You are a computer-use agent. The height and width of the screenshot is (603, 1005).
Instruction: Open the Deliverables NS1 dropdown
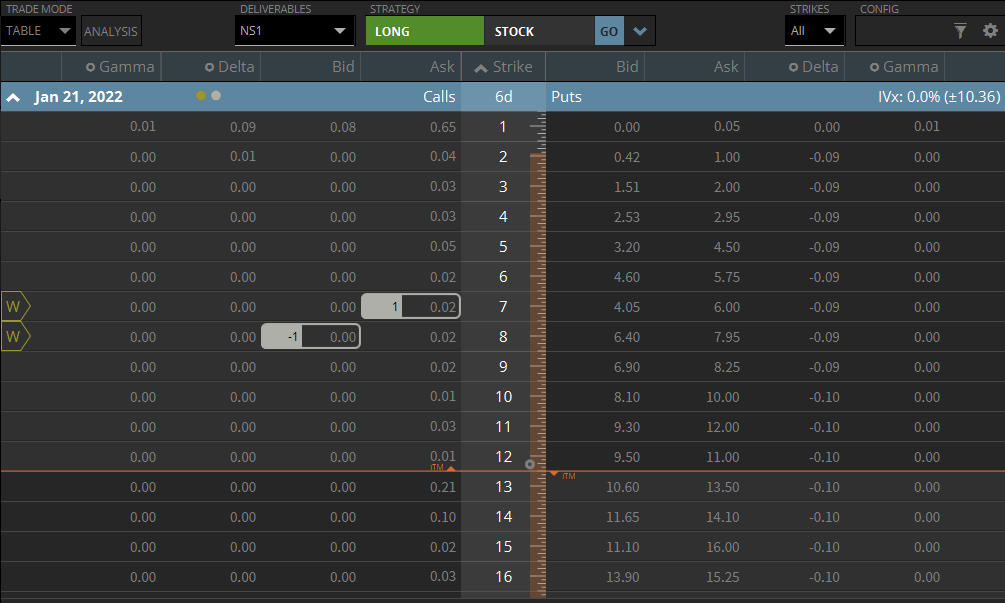point(294,31)
